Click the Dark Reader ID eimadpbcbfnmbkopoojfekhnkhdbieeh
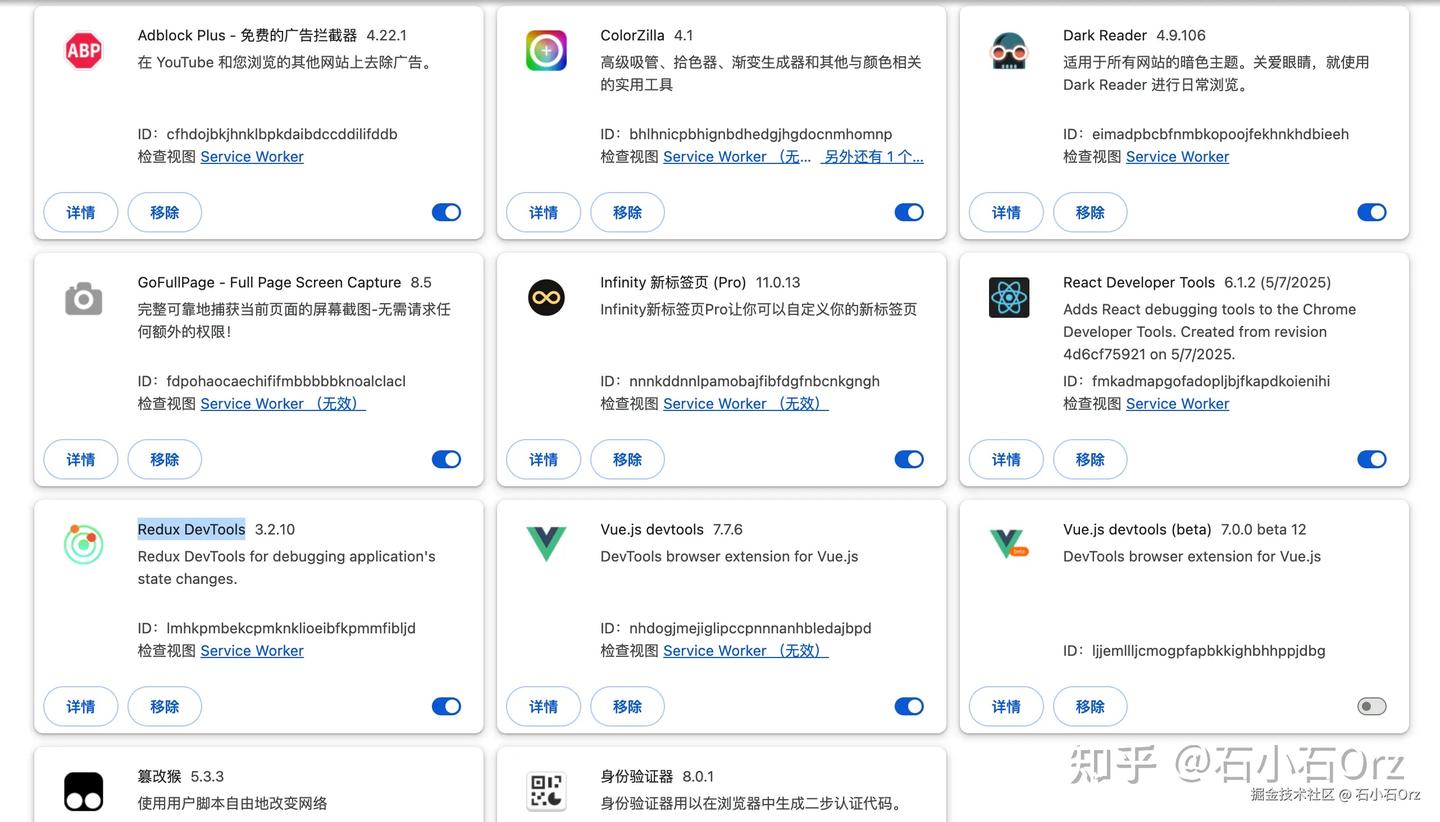This screenshot has width=1440, height=822. click(x=1221, y=134)
